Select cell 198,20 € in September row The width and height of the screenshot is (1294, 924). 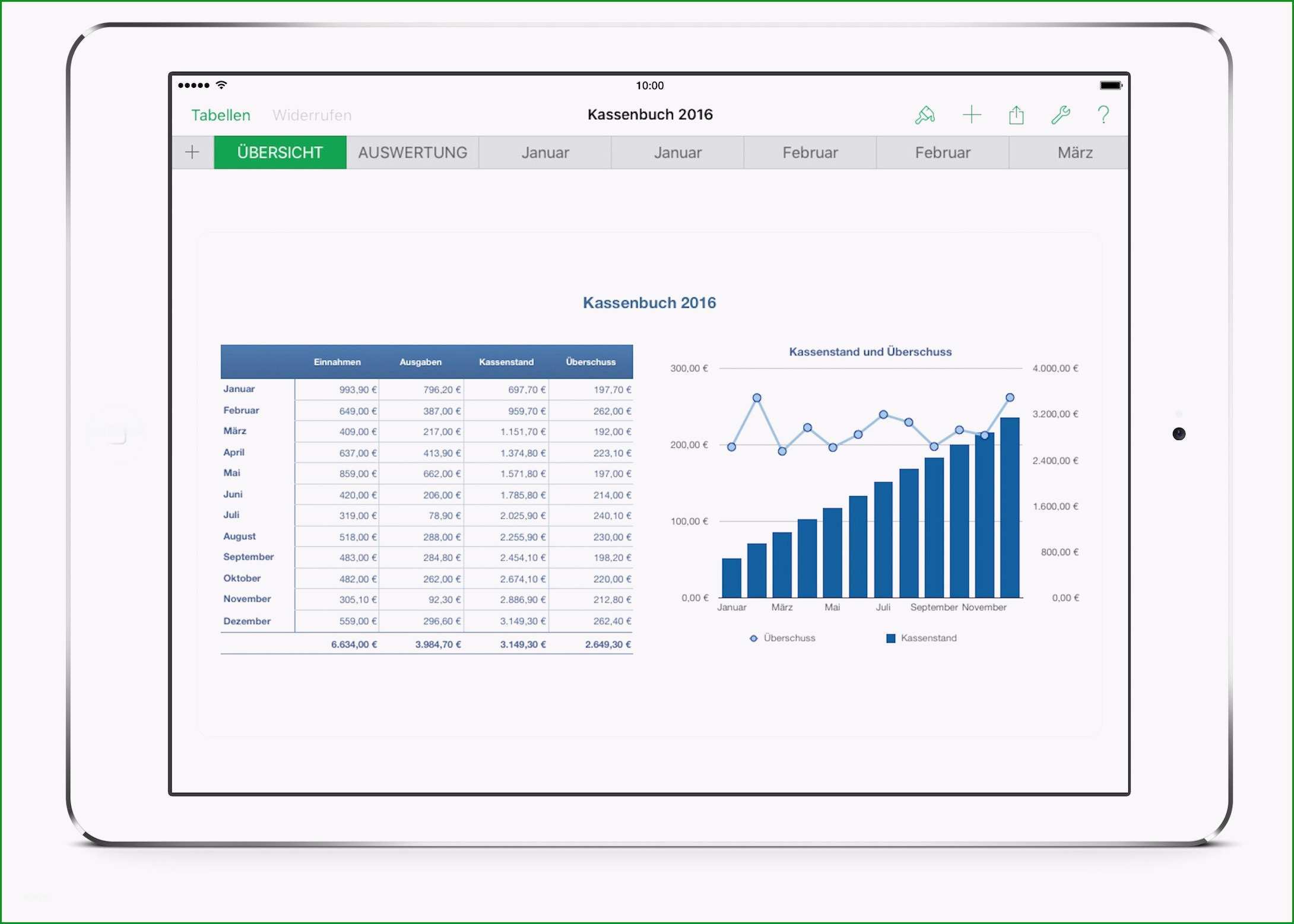(x=591, y=558)
